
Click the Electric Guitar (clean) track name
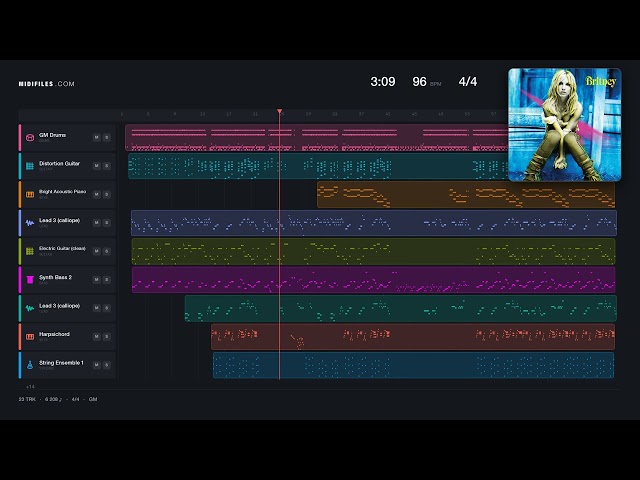pyautogui.click(x=62, y=248)
